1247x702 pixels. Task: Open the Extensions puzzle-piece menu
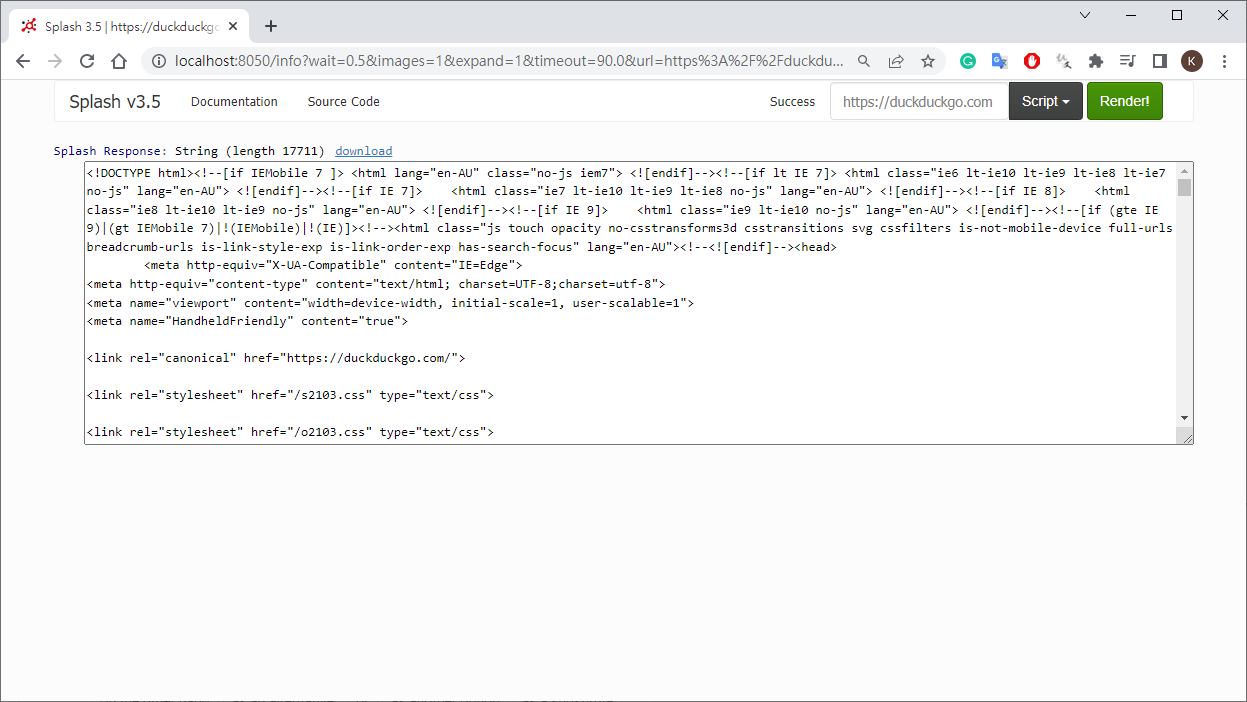(1095, 61)
